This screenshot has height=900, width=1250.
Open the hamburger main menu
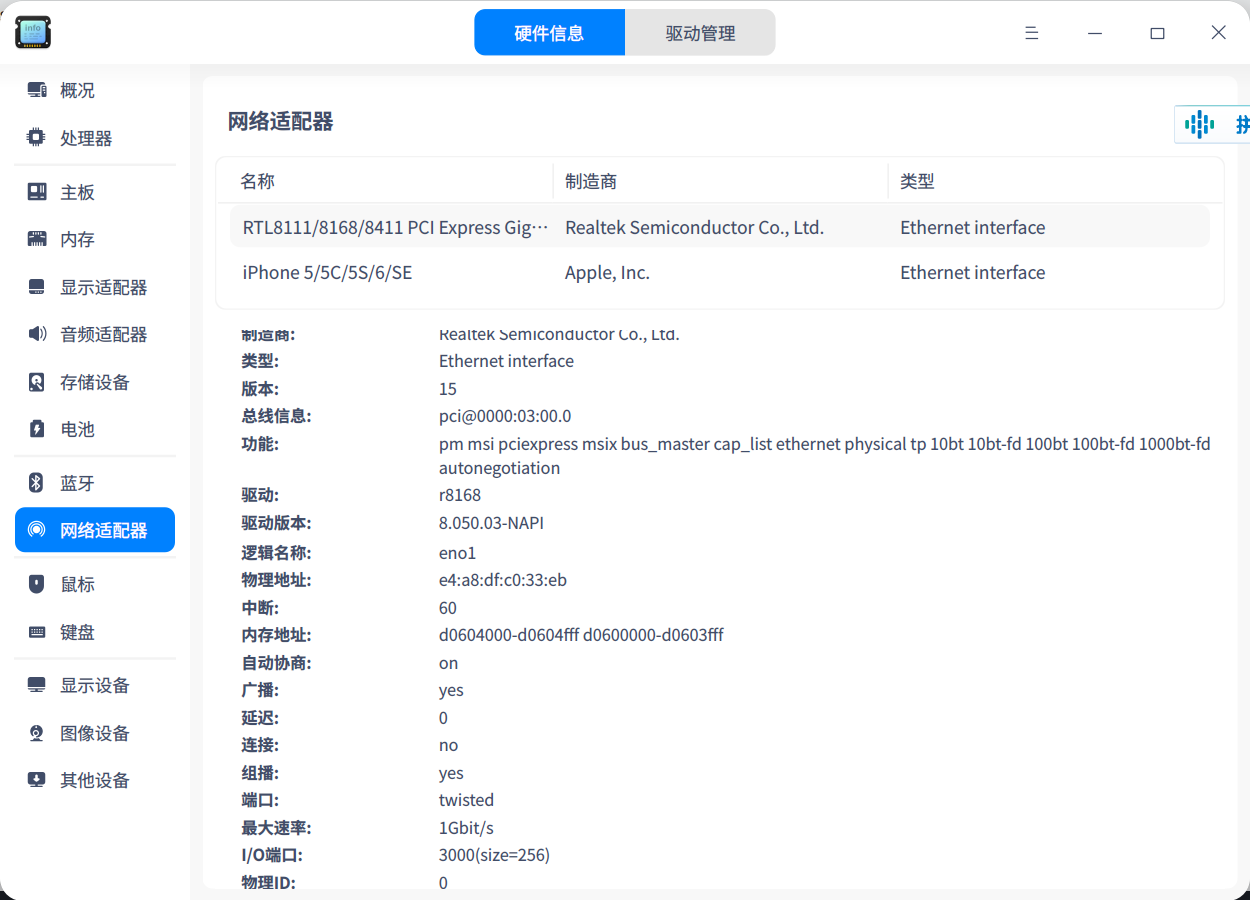(x=1031, y=32)
